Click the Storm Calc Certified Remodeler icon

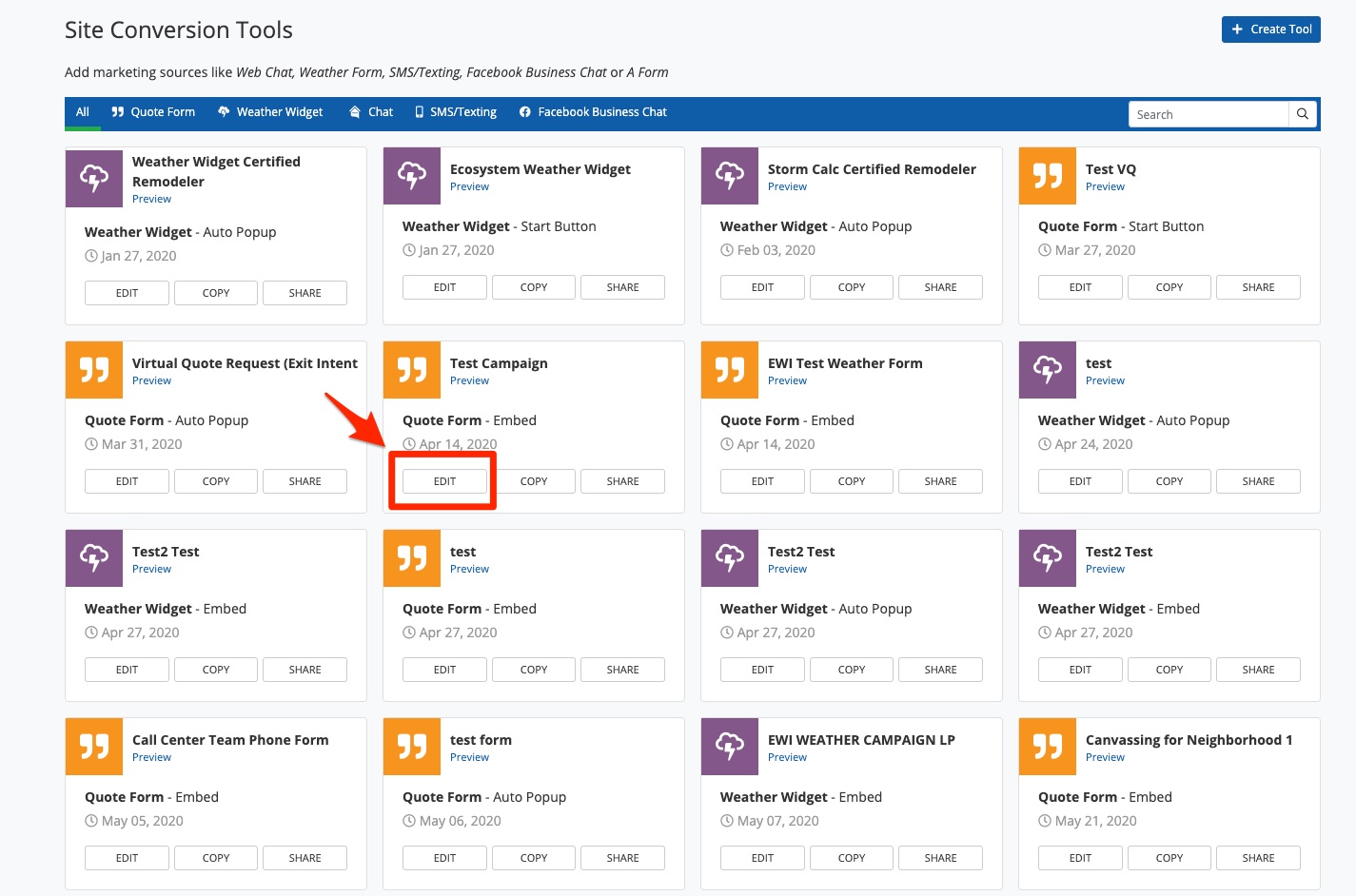[730, 176]
